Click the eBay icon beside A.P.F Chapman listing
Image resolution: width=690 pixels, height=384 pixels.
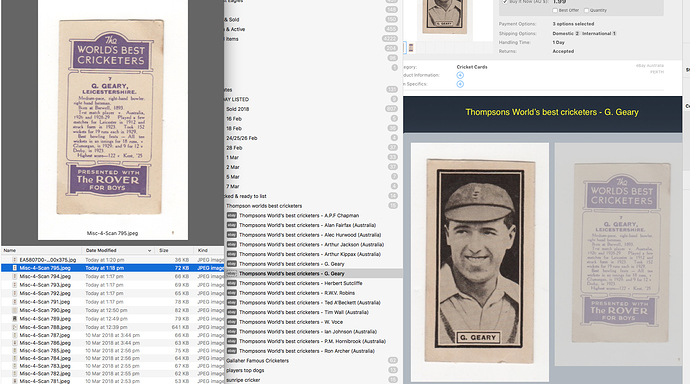pos(231,216)
